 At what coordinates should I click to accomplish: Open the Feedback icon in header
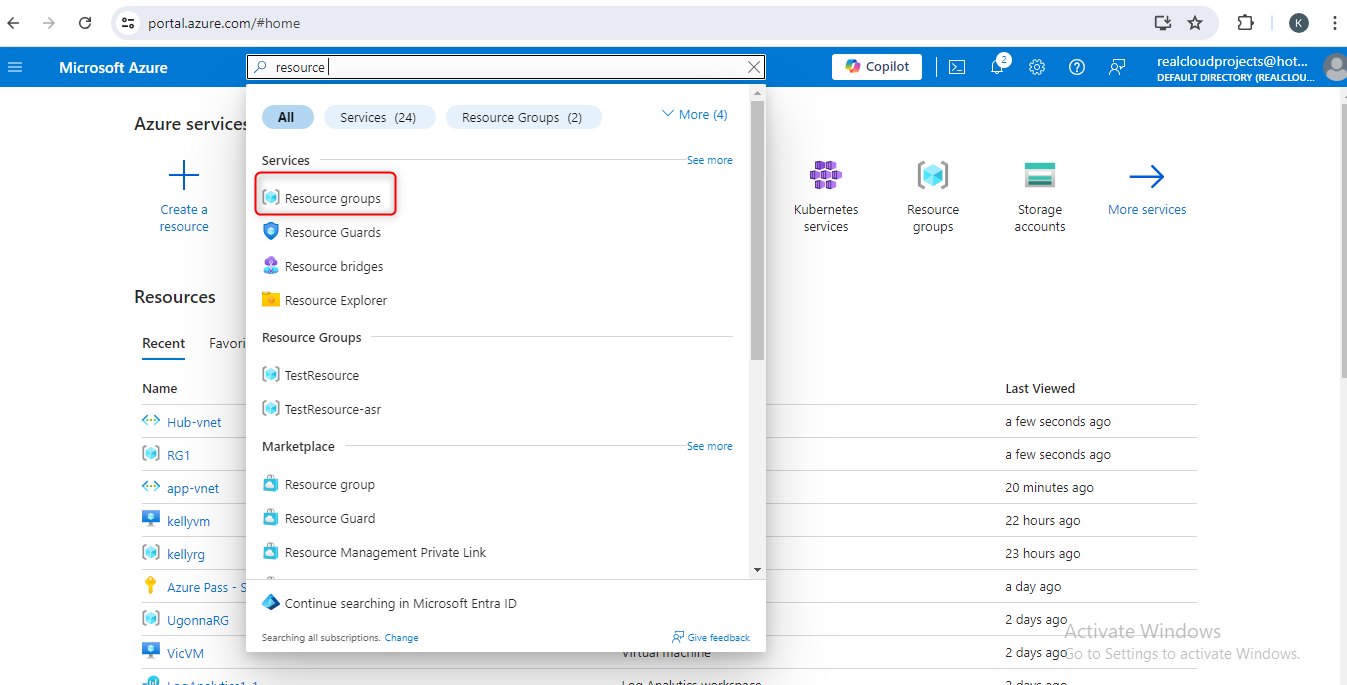[1117, 67]
